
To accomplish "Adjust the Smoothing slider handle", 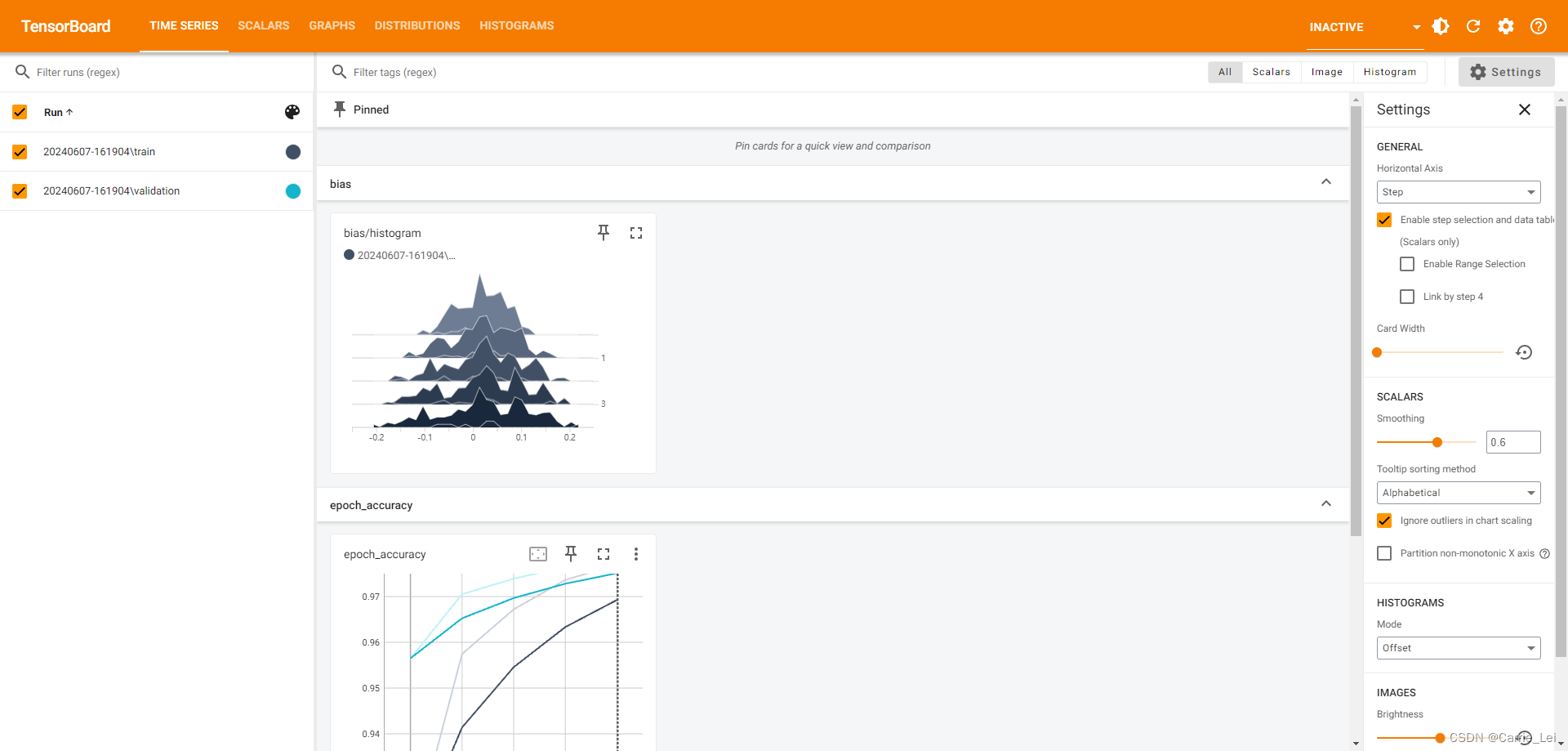I will click(x=1437, y=442).
